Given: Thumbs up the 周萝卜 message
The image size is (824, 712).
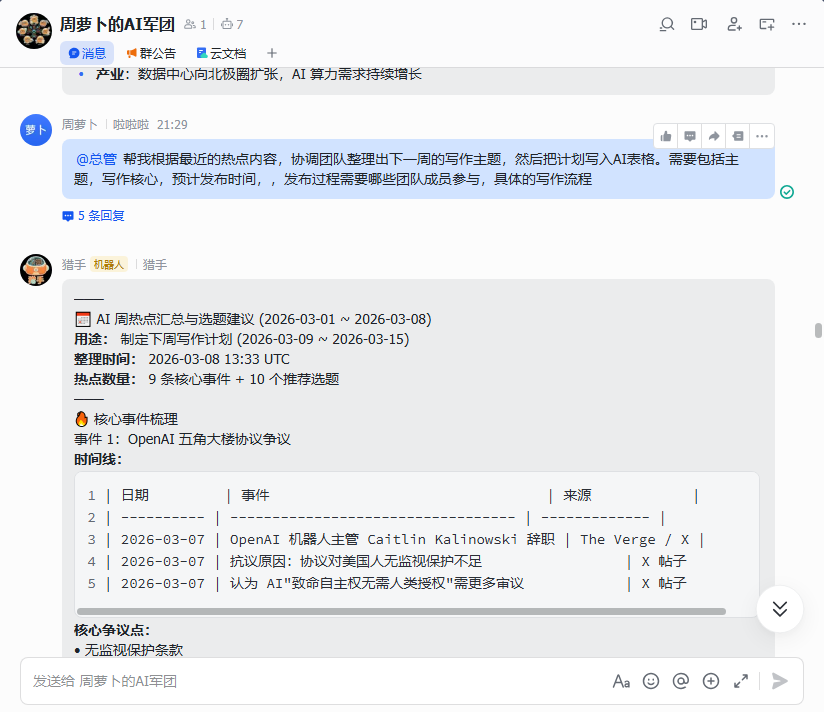Looking at the screenshot, I should [666, 137].
